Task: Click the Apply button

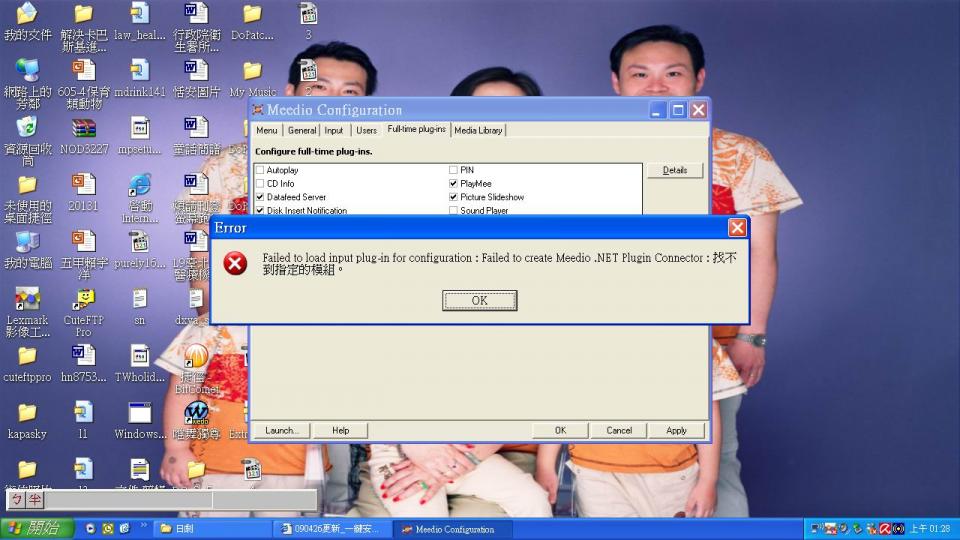Action: click(677, 430)
